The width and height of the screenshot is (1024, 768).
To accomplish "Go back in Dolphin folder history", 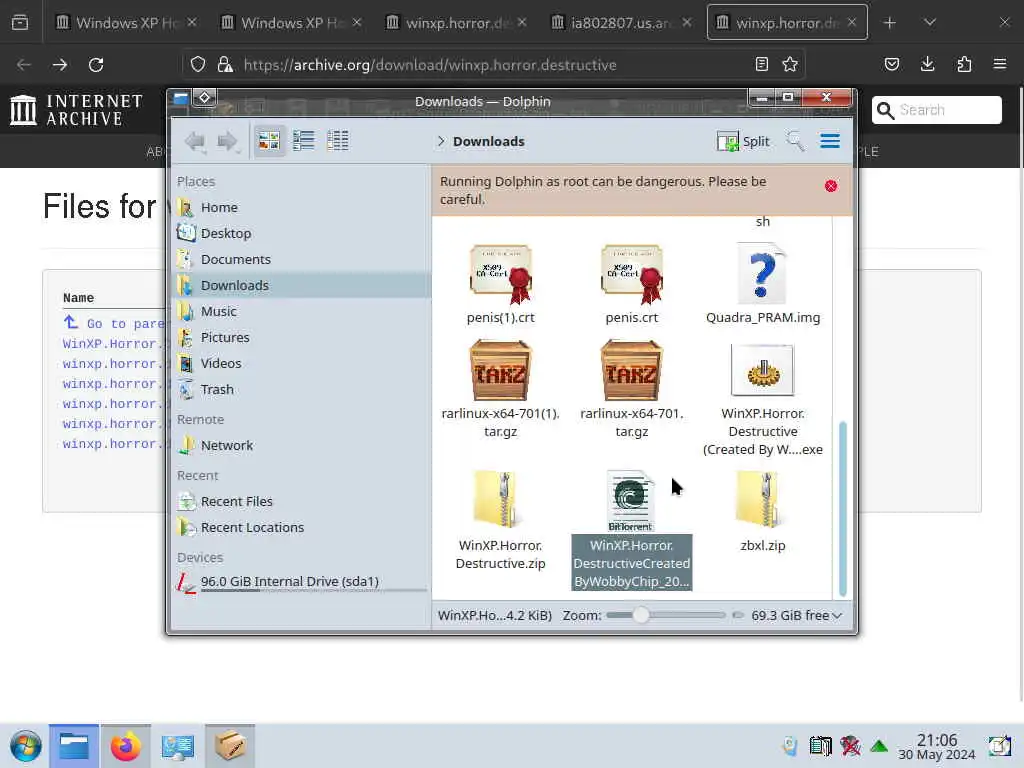I will pos(195,141).
